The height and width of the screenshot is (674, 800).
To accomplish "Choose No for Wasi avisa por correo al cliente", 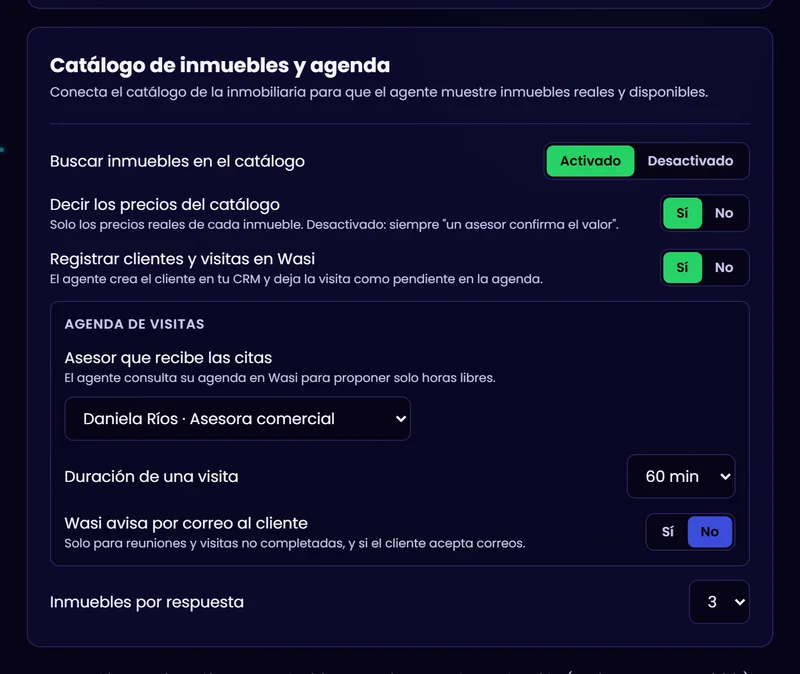I will point(710,532).
